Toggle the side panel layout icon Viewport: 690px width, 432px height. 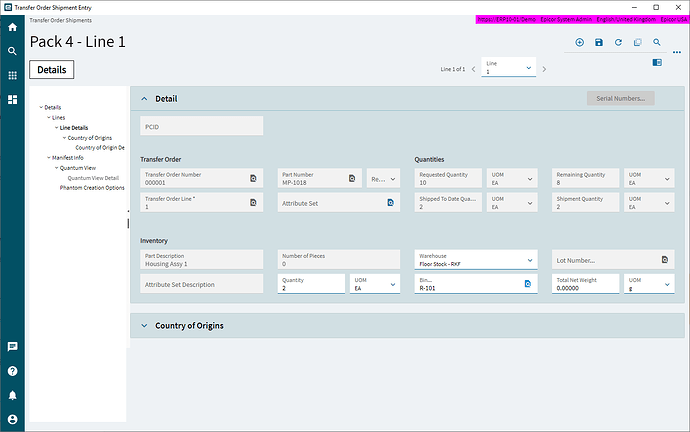[x=657, y=62]
